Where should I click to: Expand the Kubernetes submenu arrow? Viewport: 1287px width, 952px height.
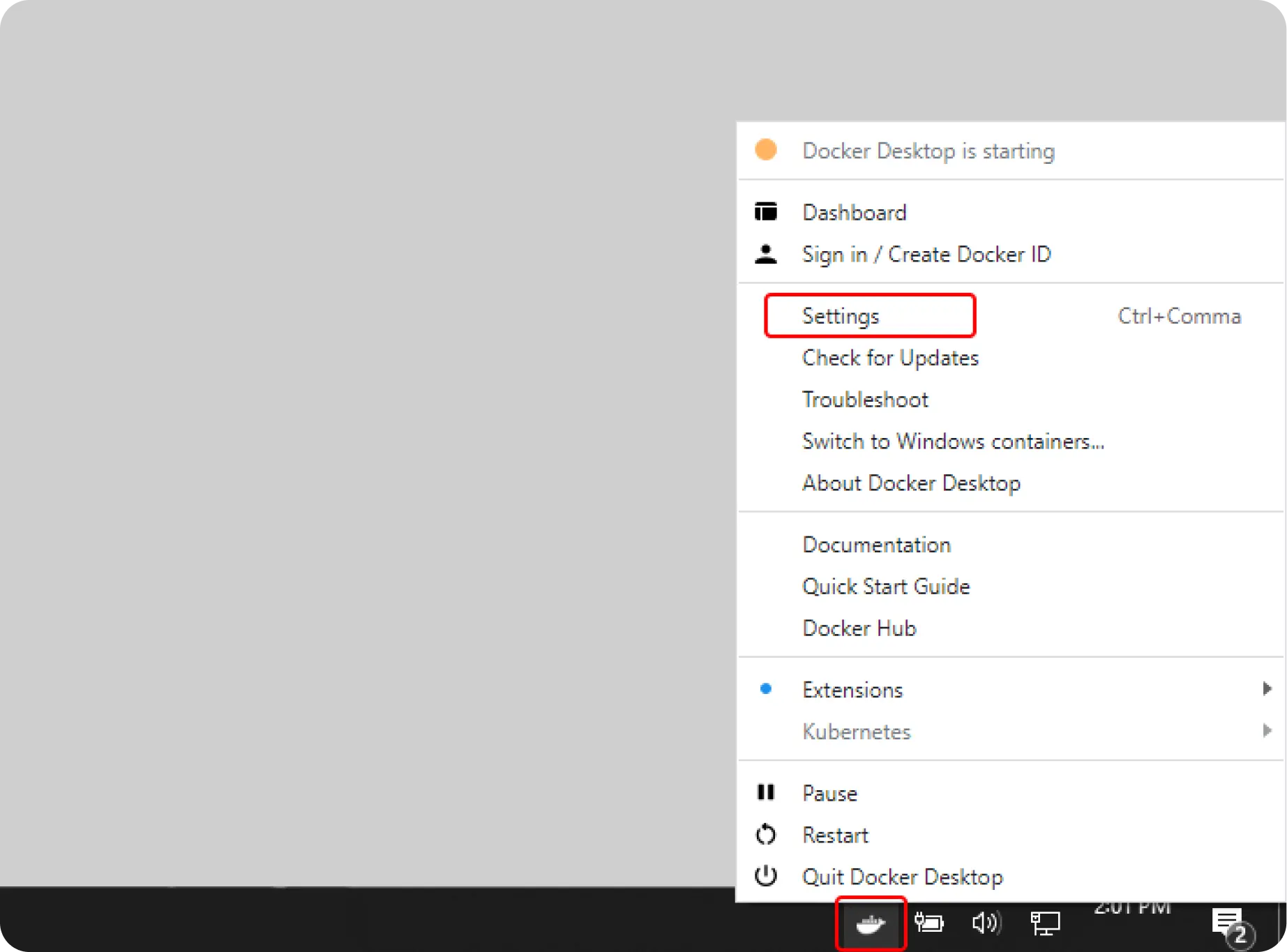point(1267,731)
